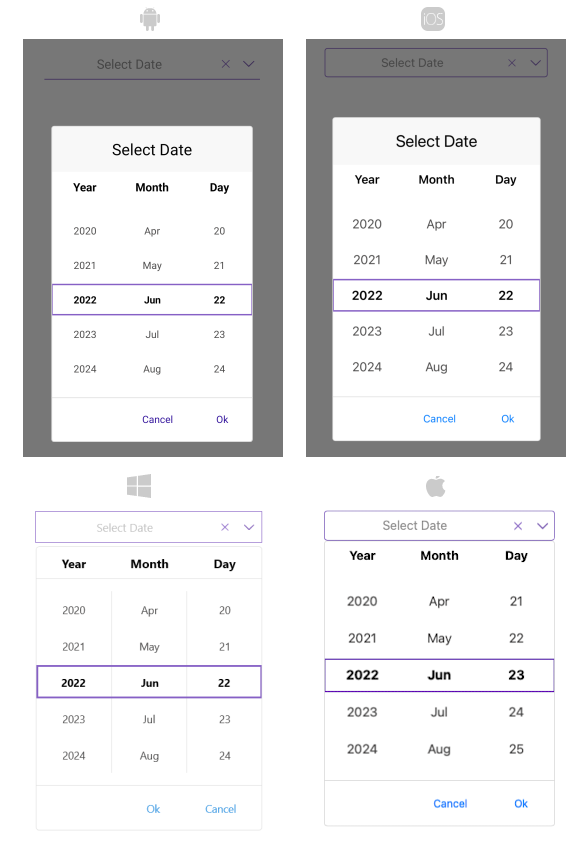The height and width of the screenshot is (849, 588).
Task: Click the iOS platform icon
Action: (x=435, y=18)
